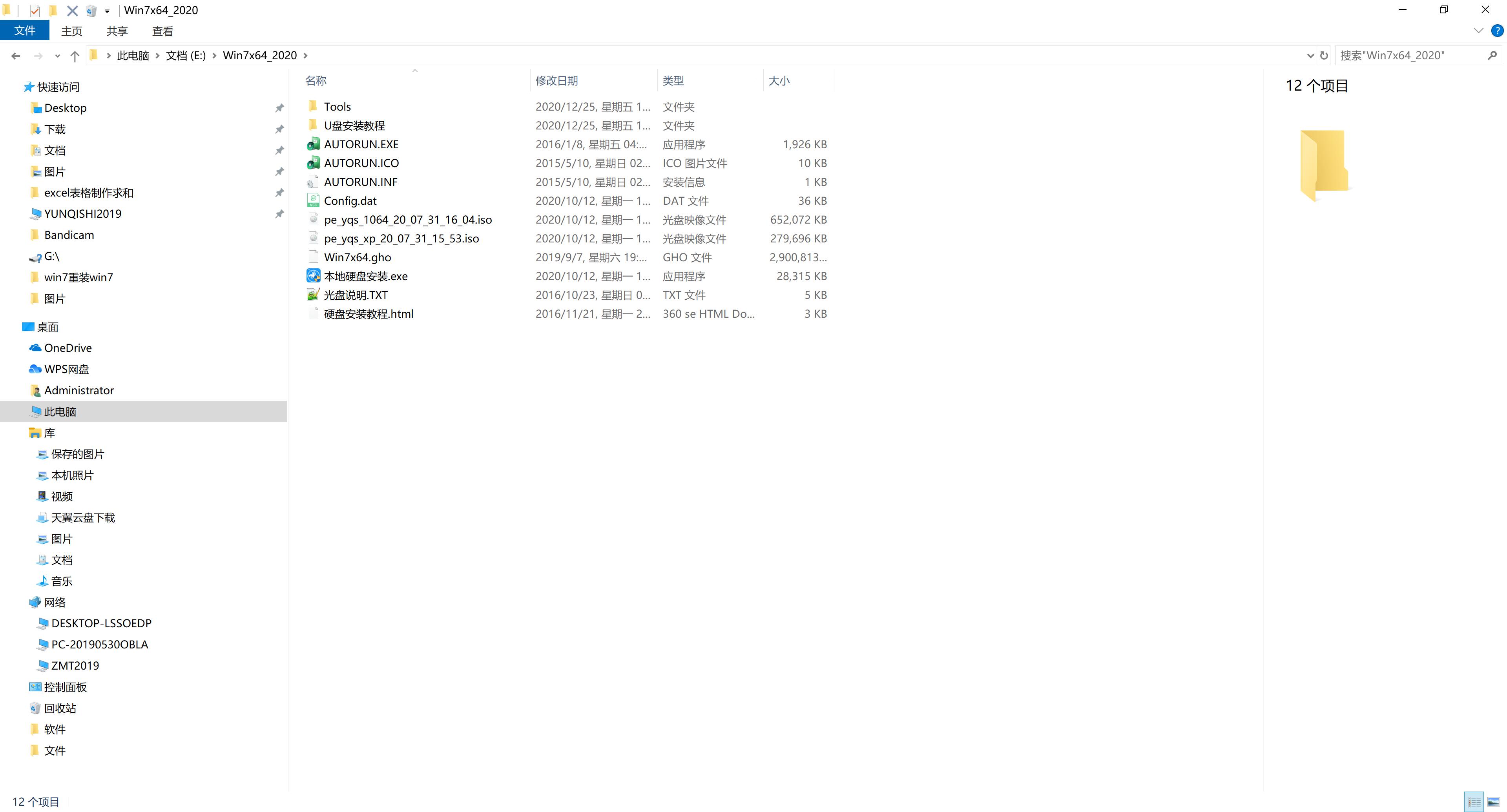Open Win7x64.gho GHO file
The height and width of the screenshot is (812, 1507).
(x=357, y=257)
